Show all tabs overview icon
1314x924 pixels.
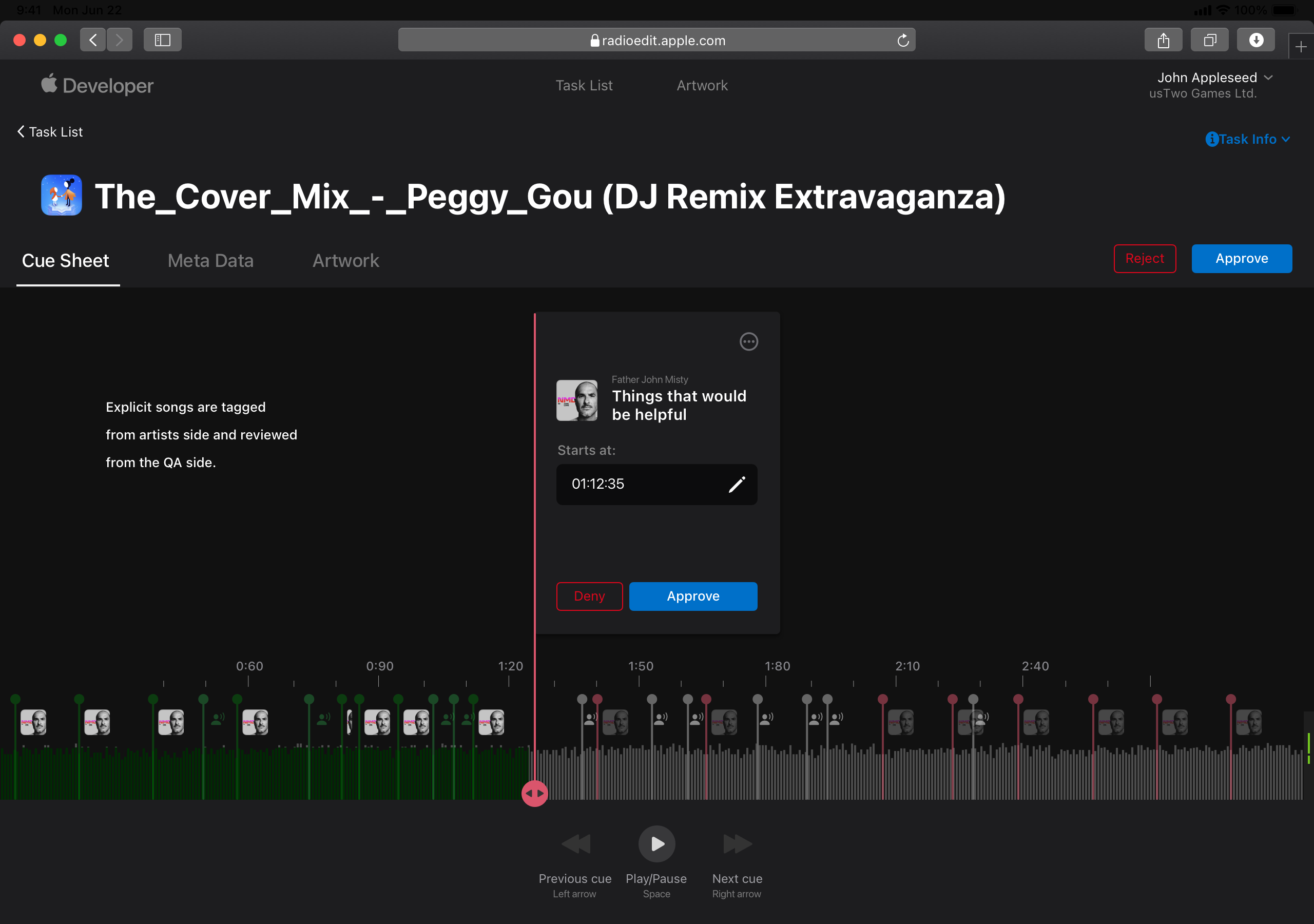pos(1209,40)
